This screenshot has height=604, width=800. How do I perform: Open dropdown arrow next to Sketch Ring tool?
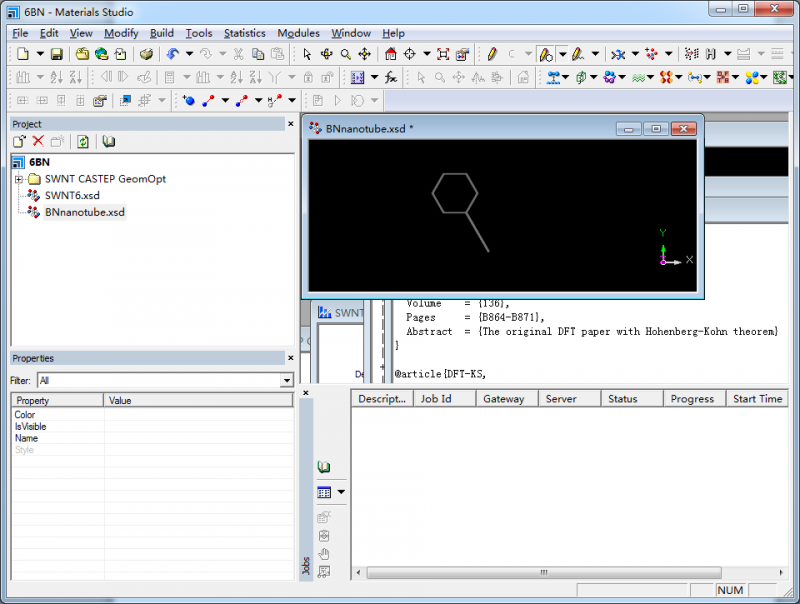pos(562,54)
